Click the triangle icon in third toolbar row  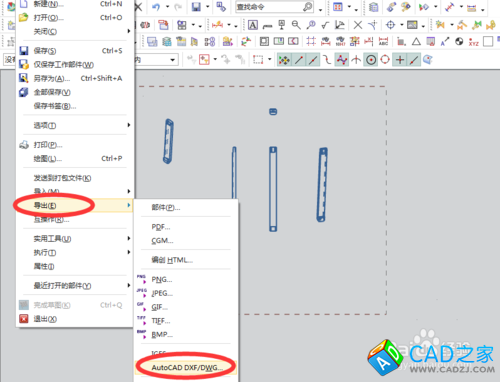click(416, 42)
